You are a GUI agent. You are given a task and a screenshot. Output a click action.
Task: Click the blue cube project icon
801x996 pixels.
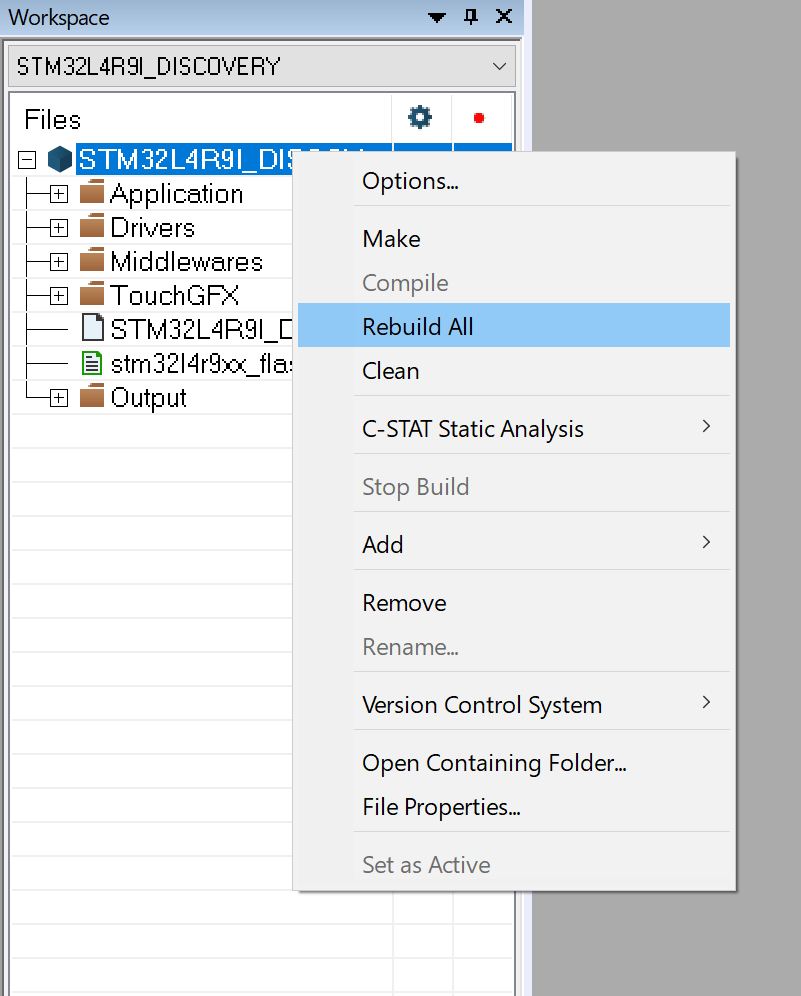tap(60, 159)
